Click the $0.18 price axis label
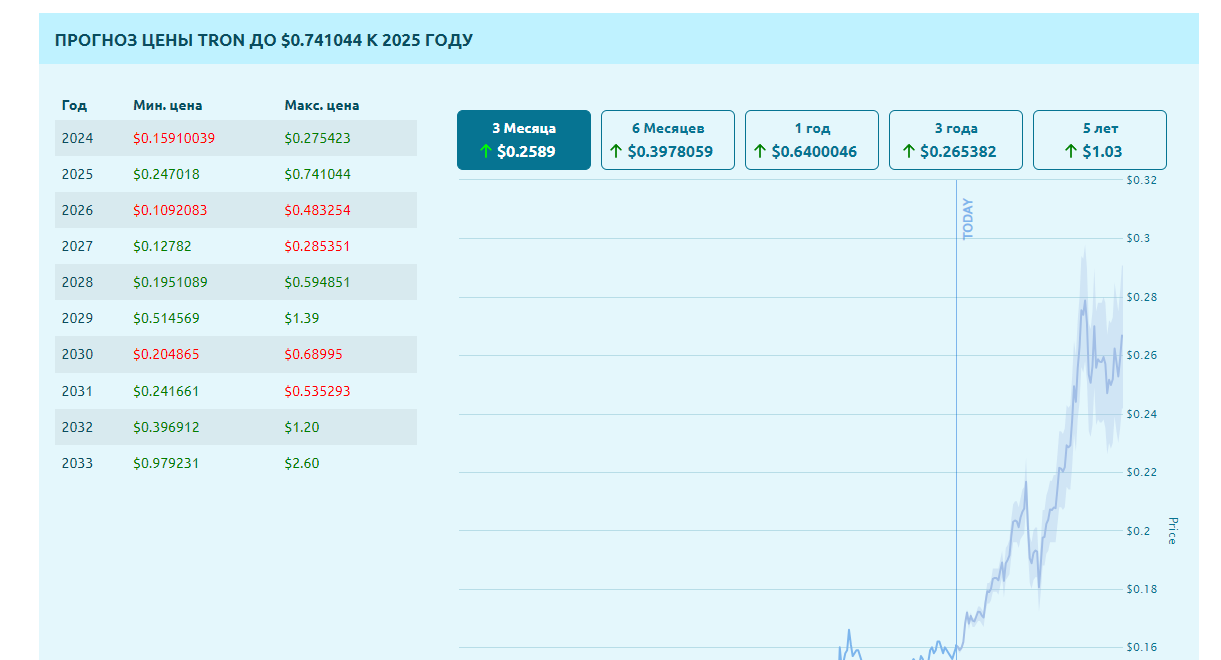This screenshot has width=1221, height=660. point(1141,589)
